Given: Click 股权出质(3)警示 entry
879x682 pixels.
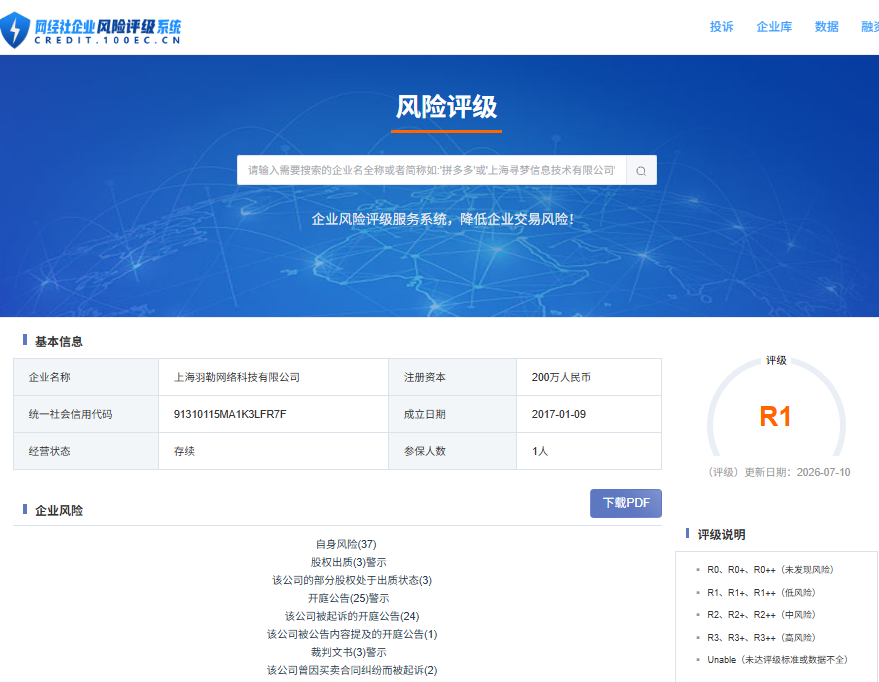Looking at the screenshot, I should coord(349,562).
